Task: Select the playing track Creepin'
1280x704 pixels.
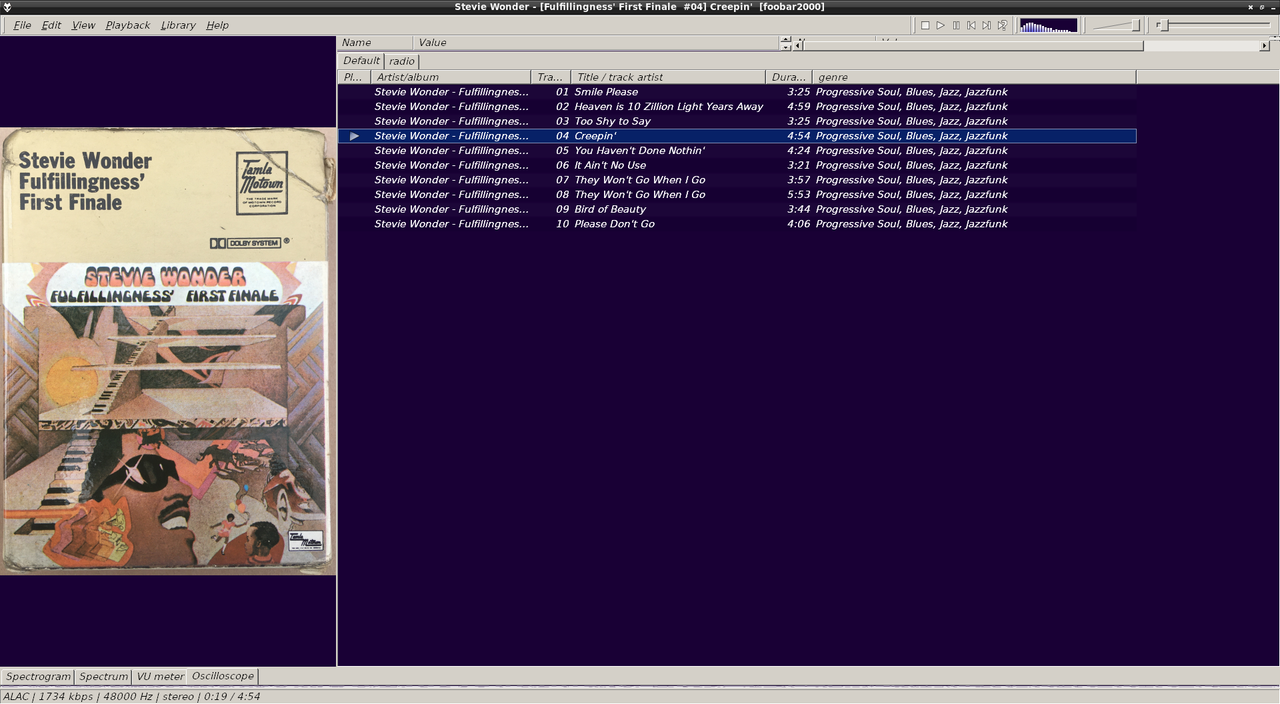Action: point(737,136)
